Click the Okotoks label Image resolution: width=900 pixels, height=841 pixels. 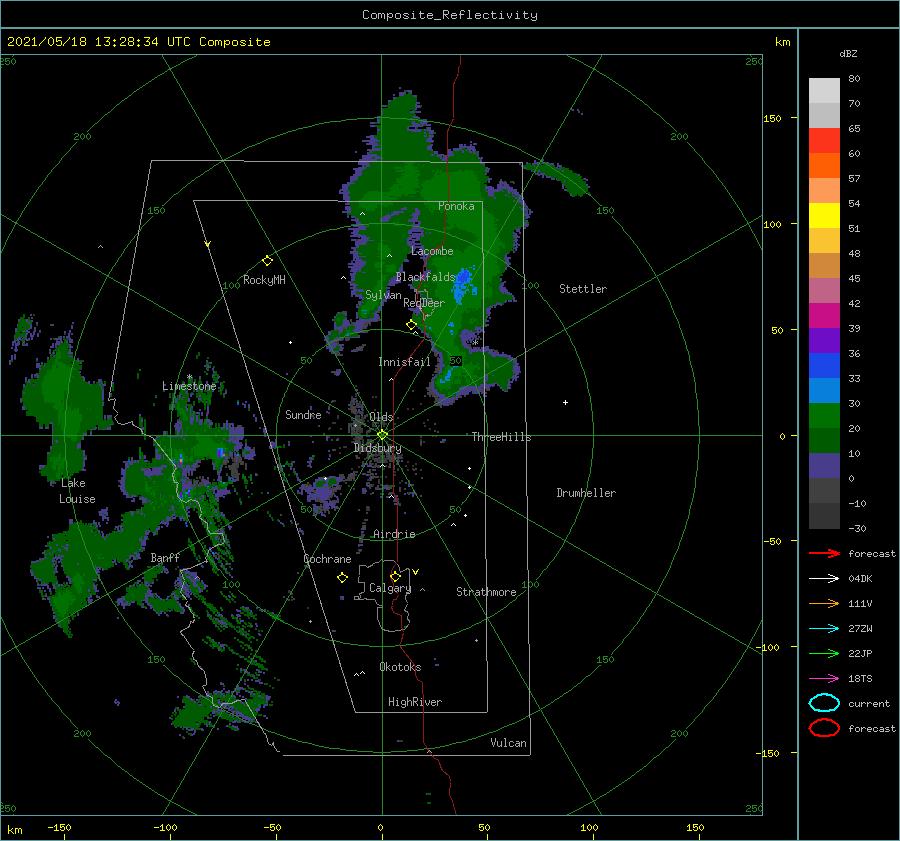pyautogui.click(x=400, y=667)
